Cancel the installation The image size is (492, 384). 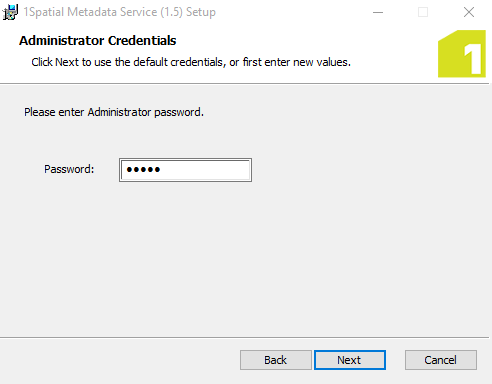click(x=441, y=360)
